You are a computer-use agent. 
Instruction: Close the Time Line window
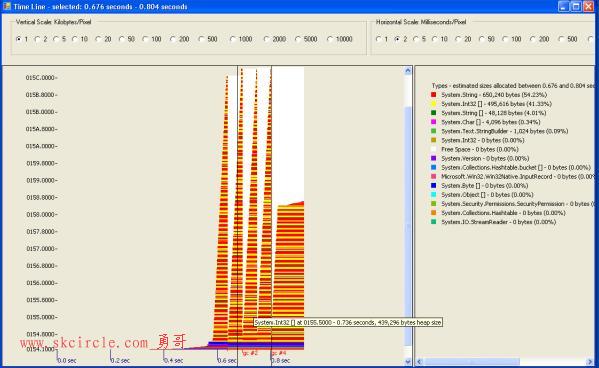tap(589, 6)
